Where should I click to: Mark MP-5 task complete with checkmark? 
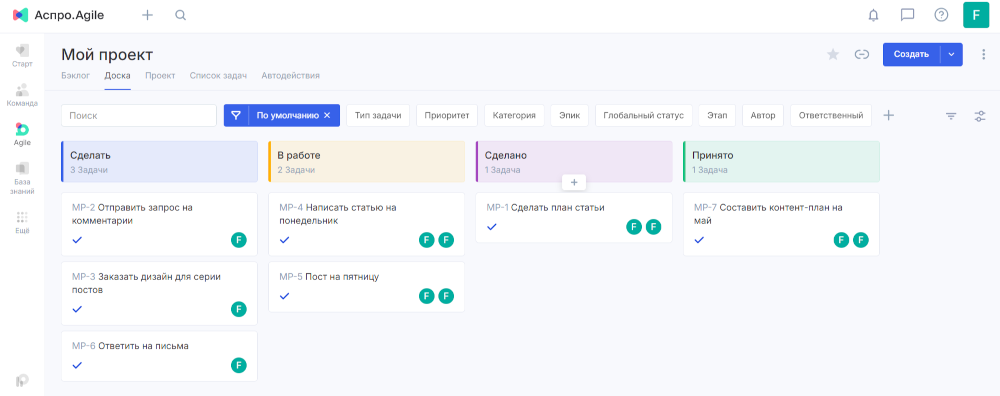point(284,296)
